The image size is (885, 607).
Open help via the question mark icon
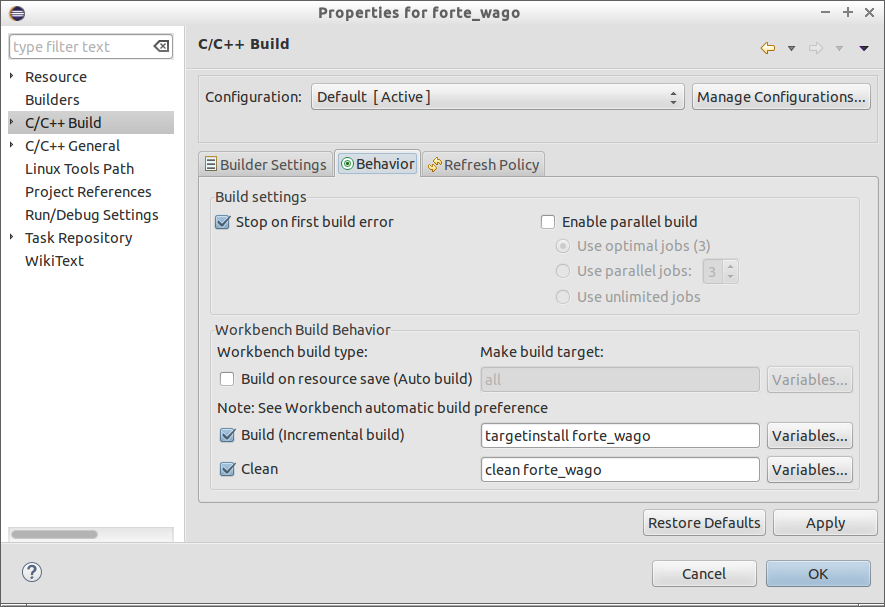click(31, 572)
